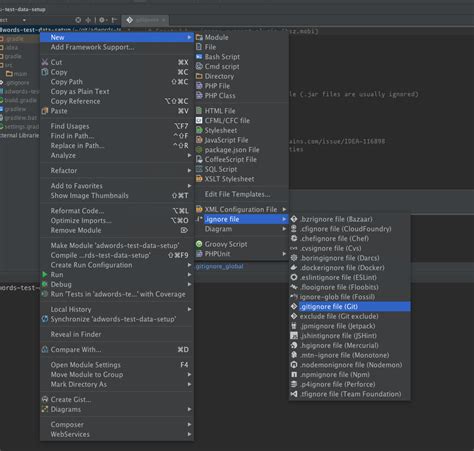Open the .gitignore_global link

219,266
